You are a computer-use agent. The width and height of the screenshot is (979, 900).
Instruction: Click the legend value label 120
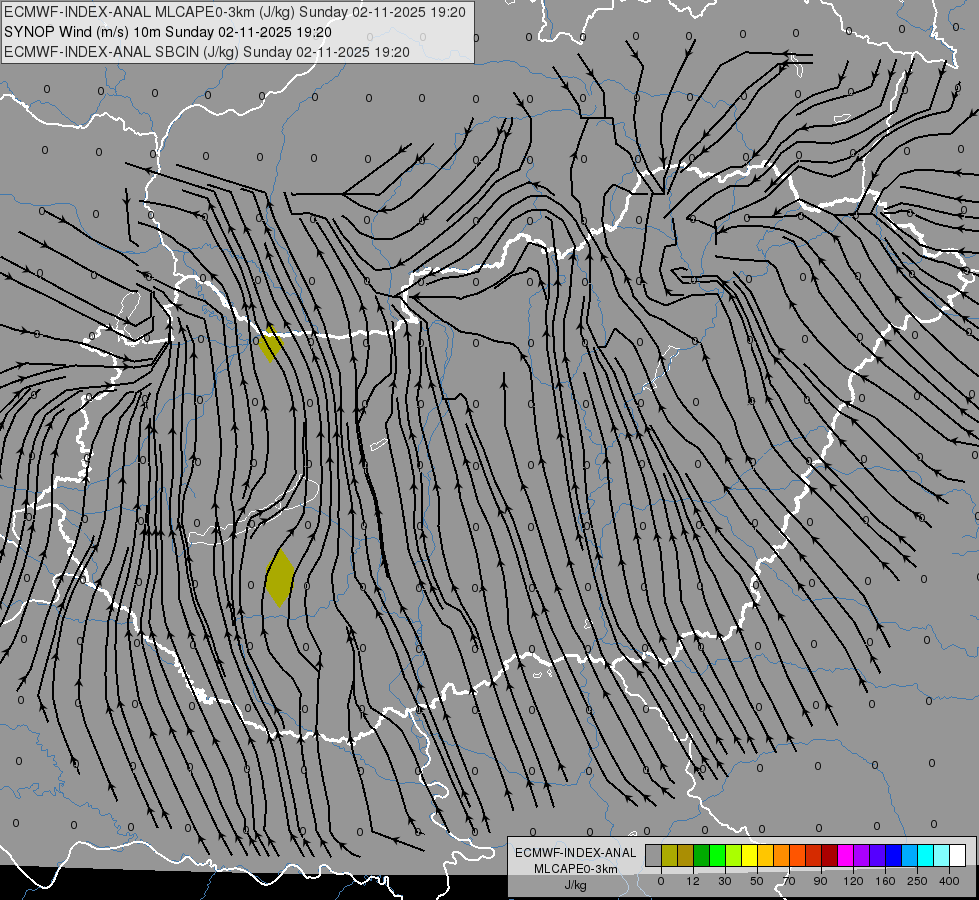(853, 881)
